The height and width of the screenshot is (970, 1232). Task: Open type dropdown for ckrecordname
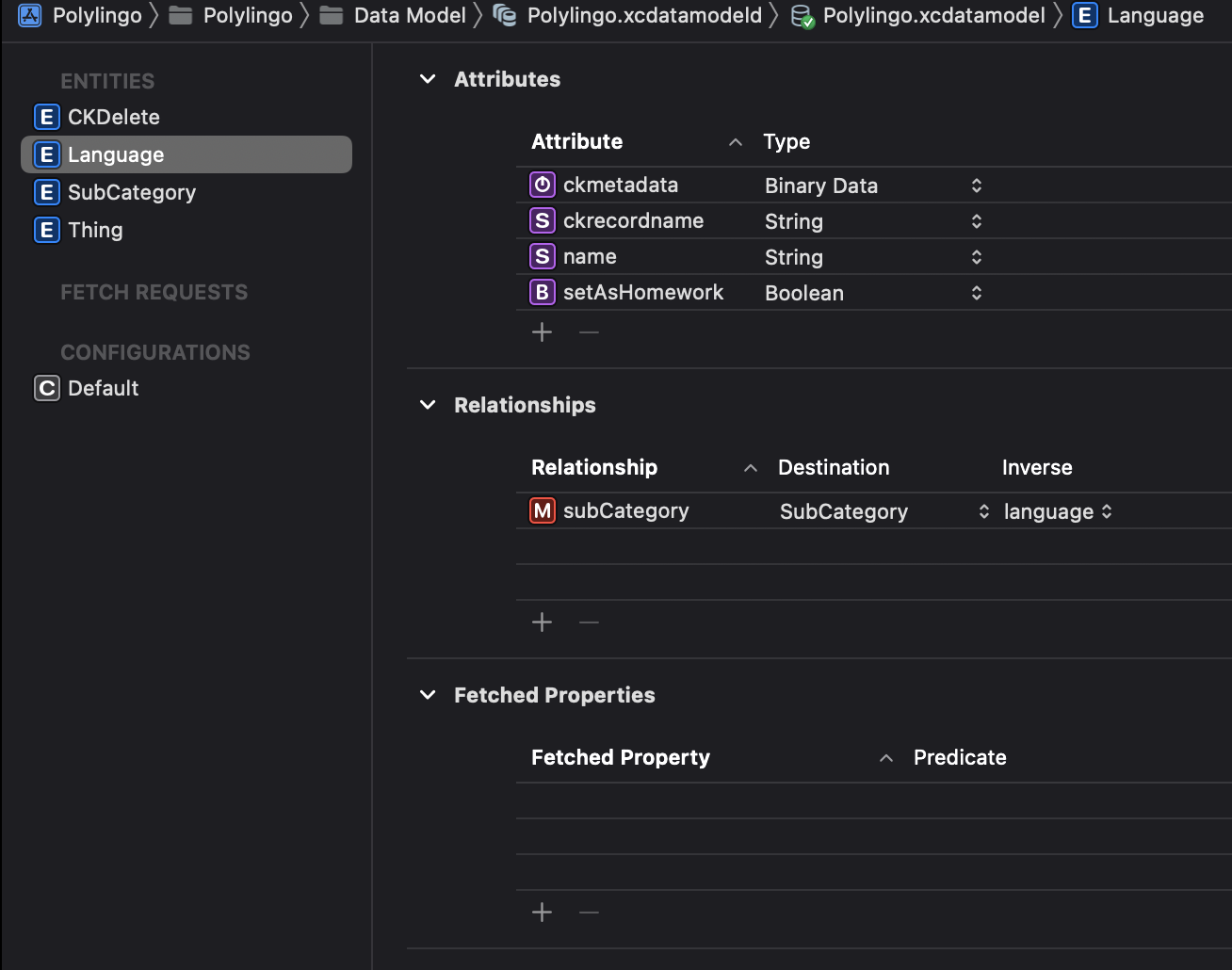click(x=977, y=221)
